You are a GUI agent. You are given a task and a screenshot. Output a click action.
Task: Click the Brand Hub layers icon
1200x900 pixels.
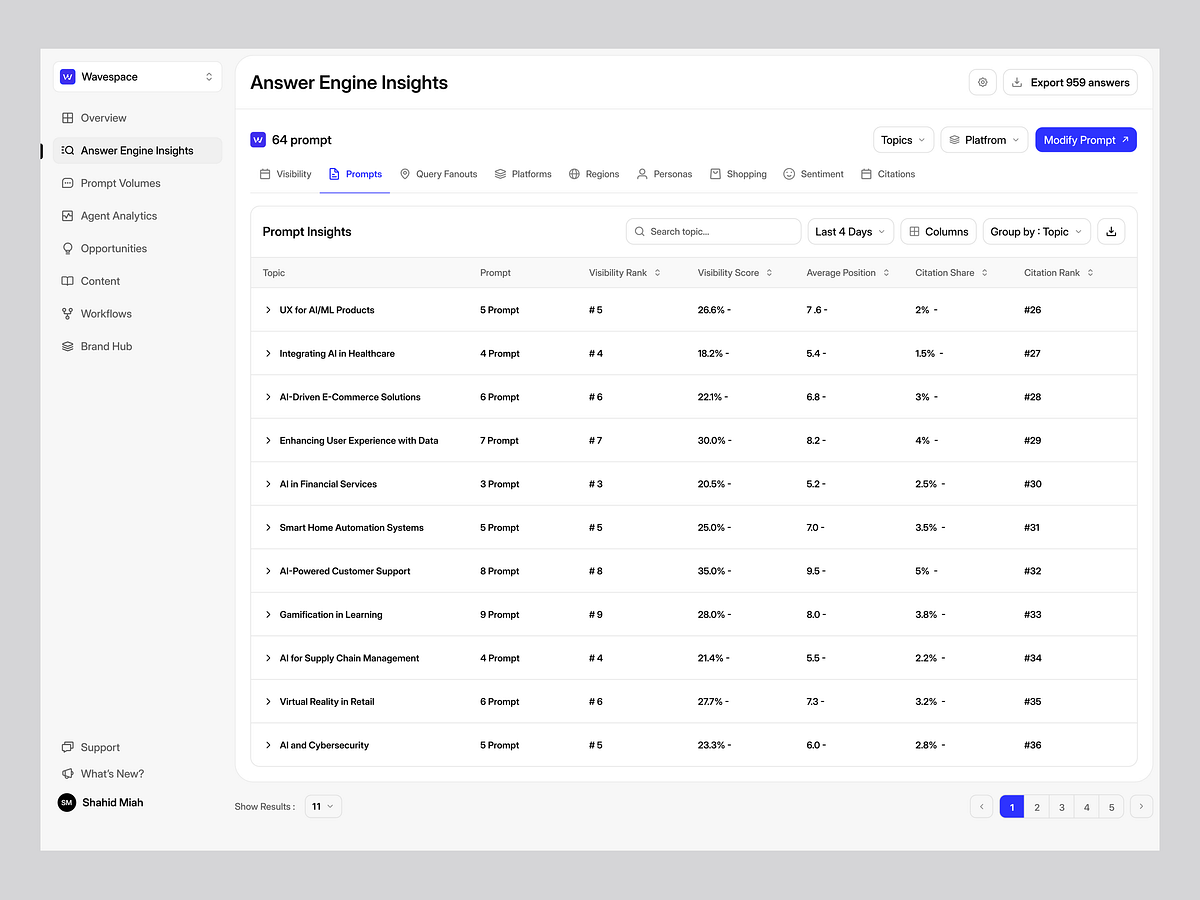click(68, 346)
